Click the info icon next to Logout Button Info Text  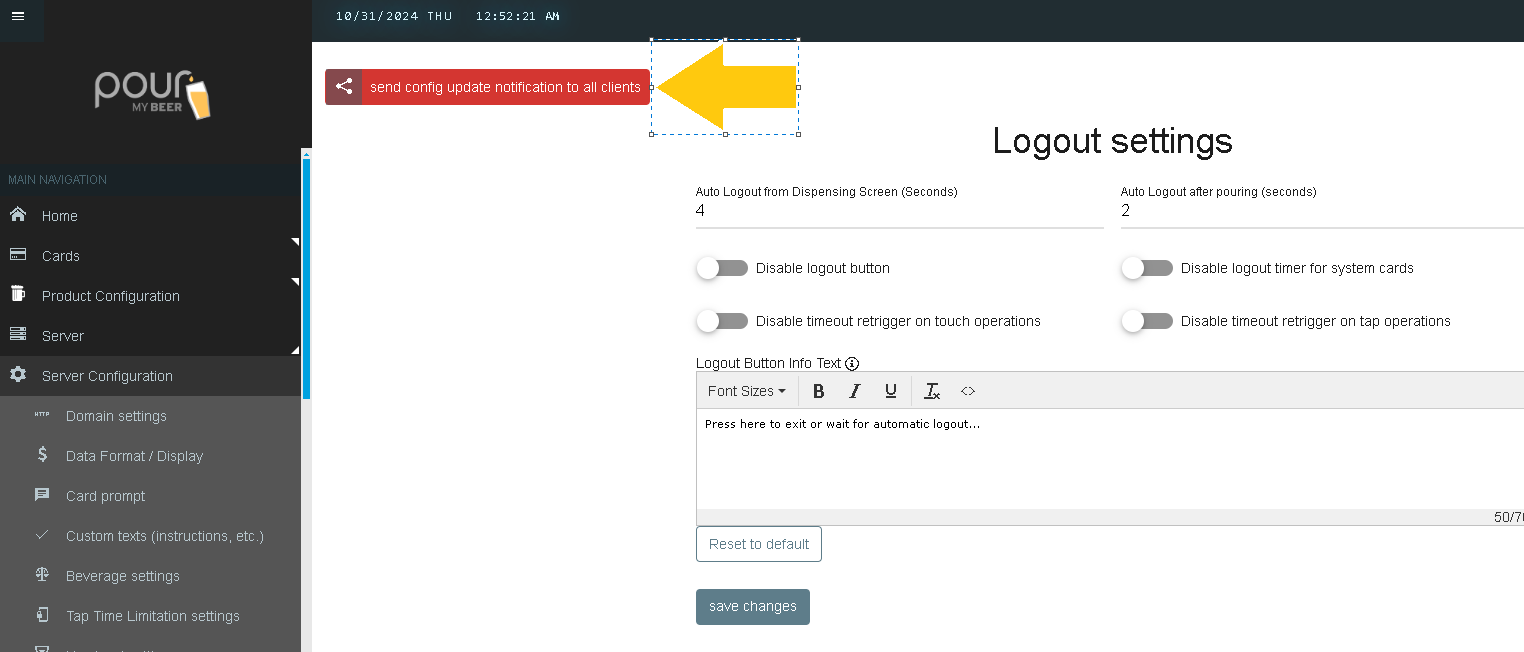(852, 364)
